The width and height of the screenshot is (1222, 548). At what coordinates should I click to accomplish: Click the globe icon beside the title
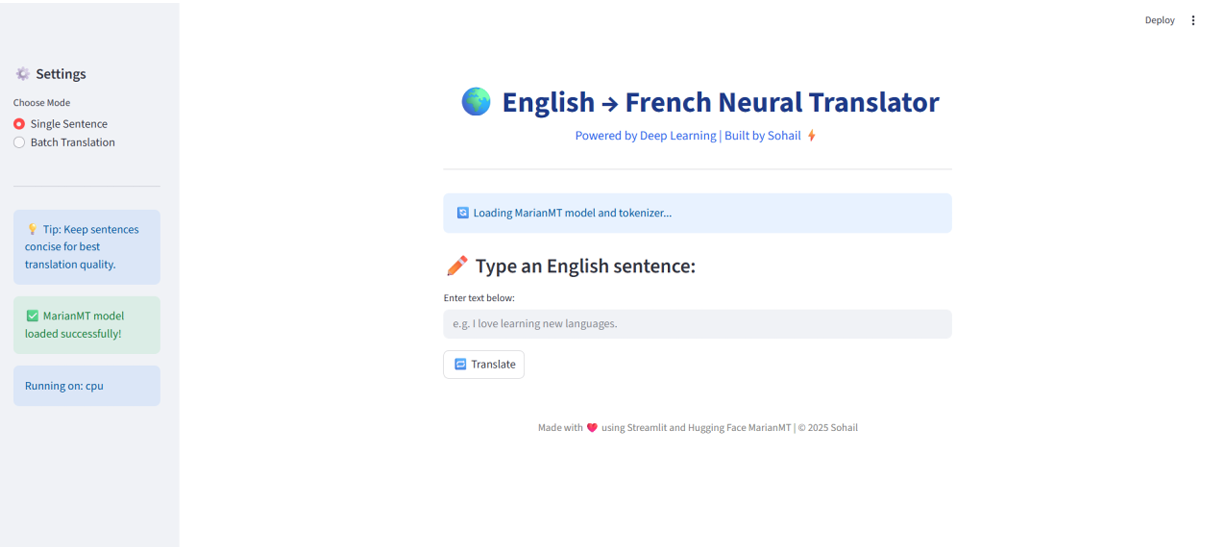[x=476, y=101]
